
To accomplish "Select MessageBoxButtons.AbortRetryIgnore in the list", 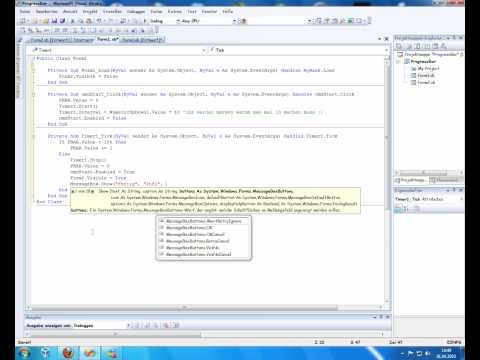I will tap(204, 221).
